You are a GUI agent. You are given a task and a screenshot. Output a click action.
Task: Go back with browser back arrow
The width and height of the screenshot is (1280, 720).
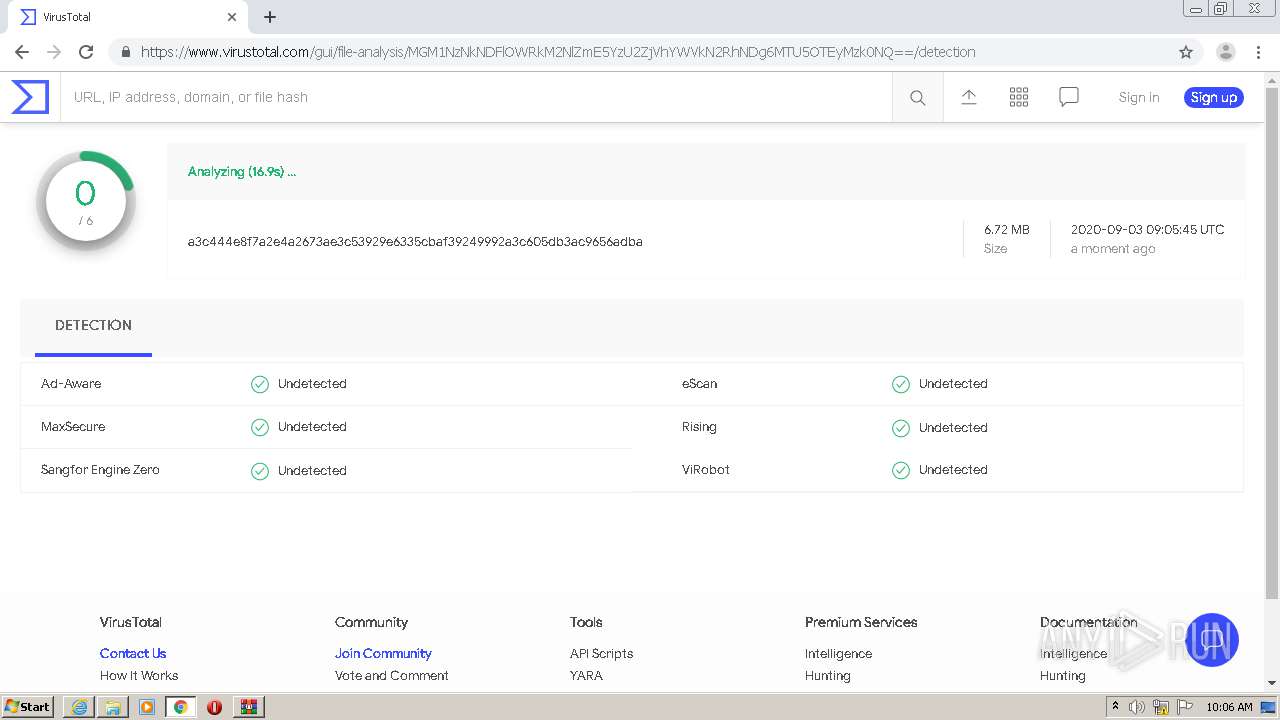click(x=22, y=52)
